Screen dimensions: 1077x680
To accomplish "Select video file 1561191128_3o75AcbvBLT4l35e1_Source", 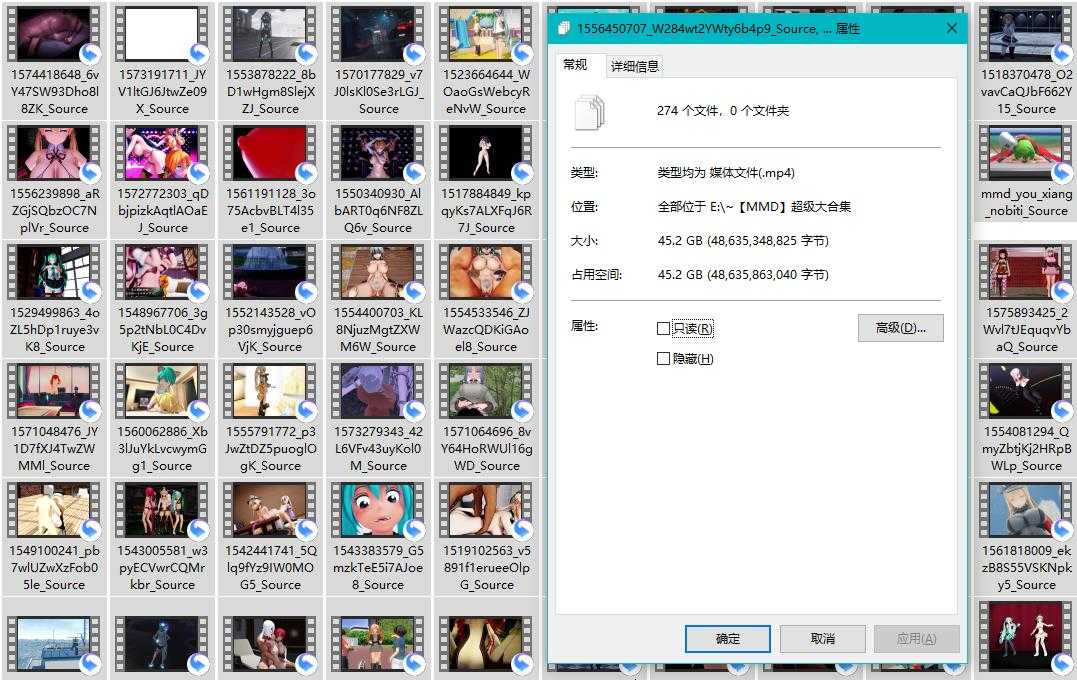I will (x=270, y=181).
